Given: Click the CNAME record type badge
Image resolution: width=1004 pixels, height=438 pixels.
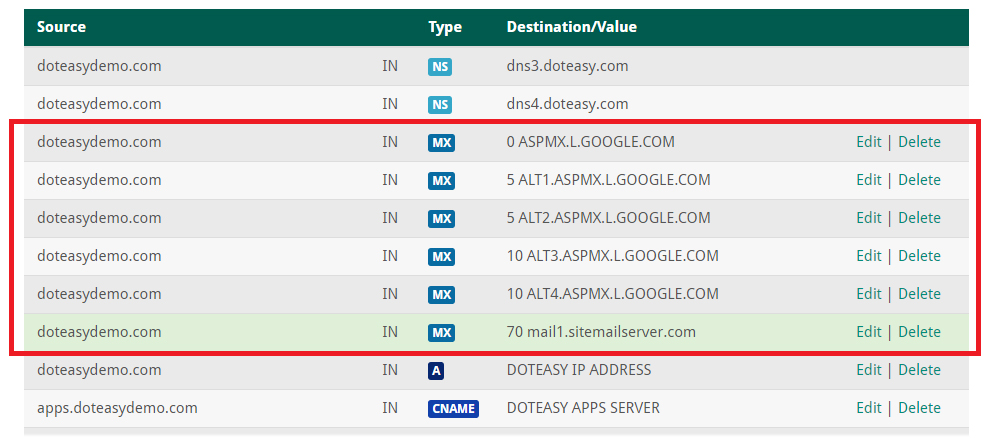Looking at the screenshot, I should click(453, 408).
